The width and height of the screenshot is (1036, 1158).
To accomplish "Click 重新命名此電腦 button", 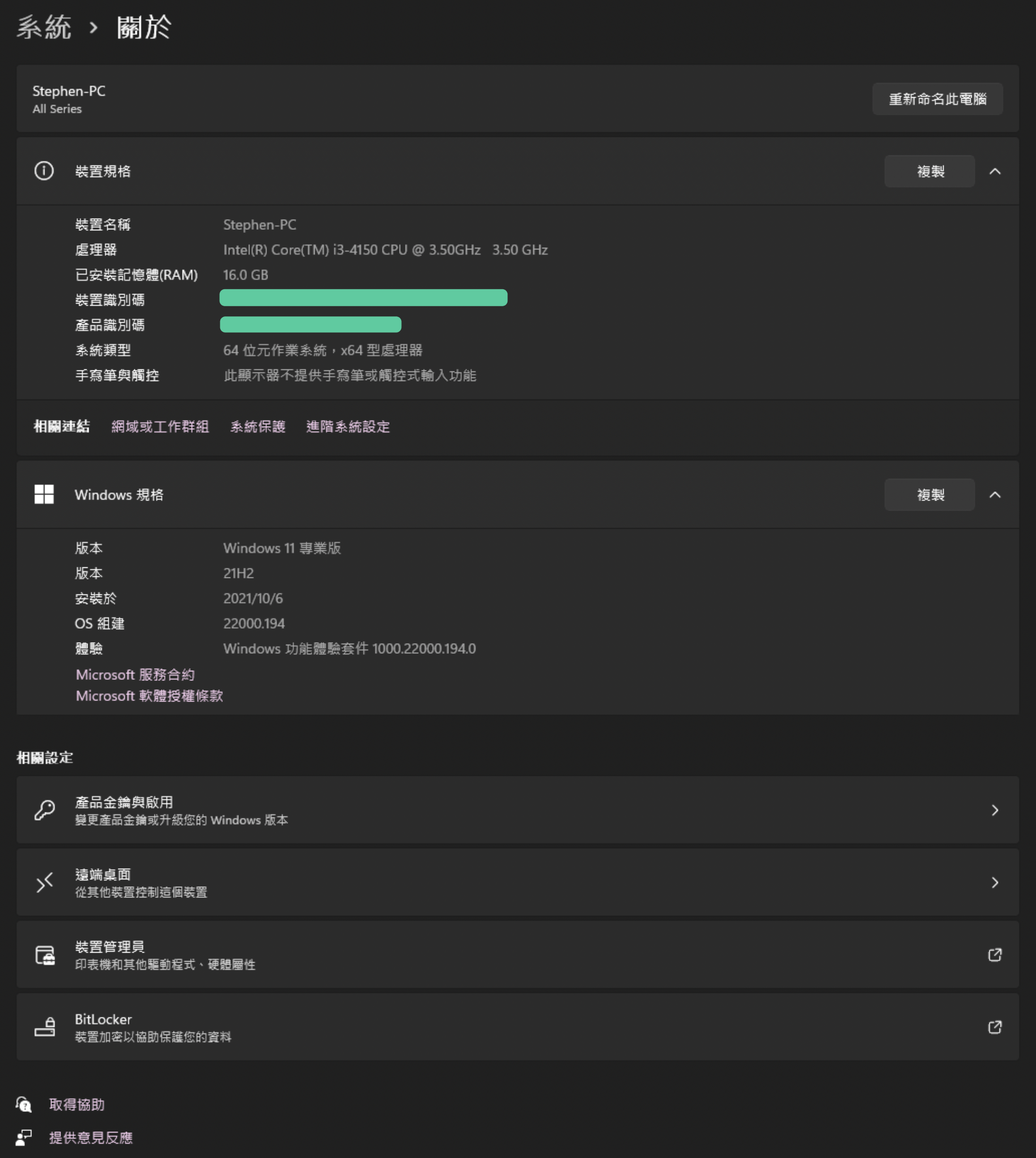I will (937, 99).
